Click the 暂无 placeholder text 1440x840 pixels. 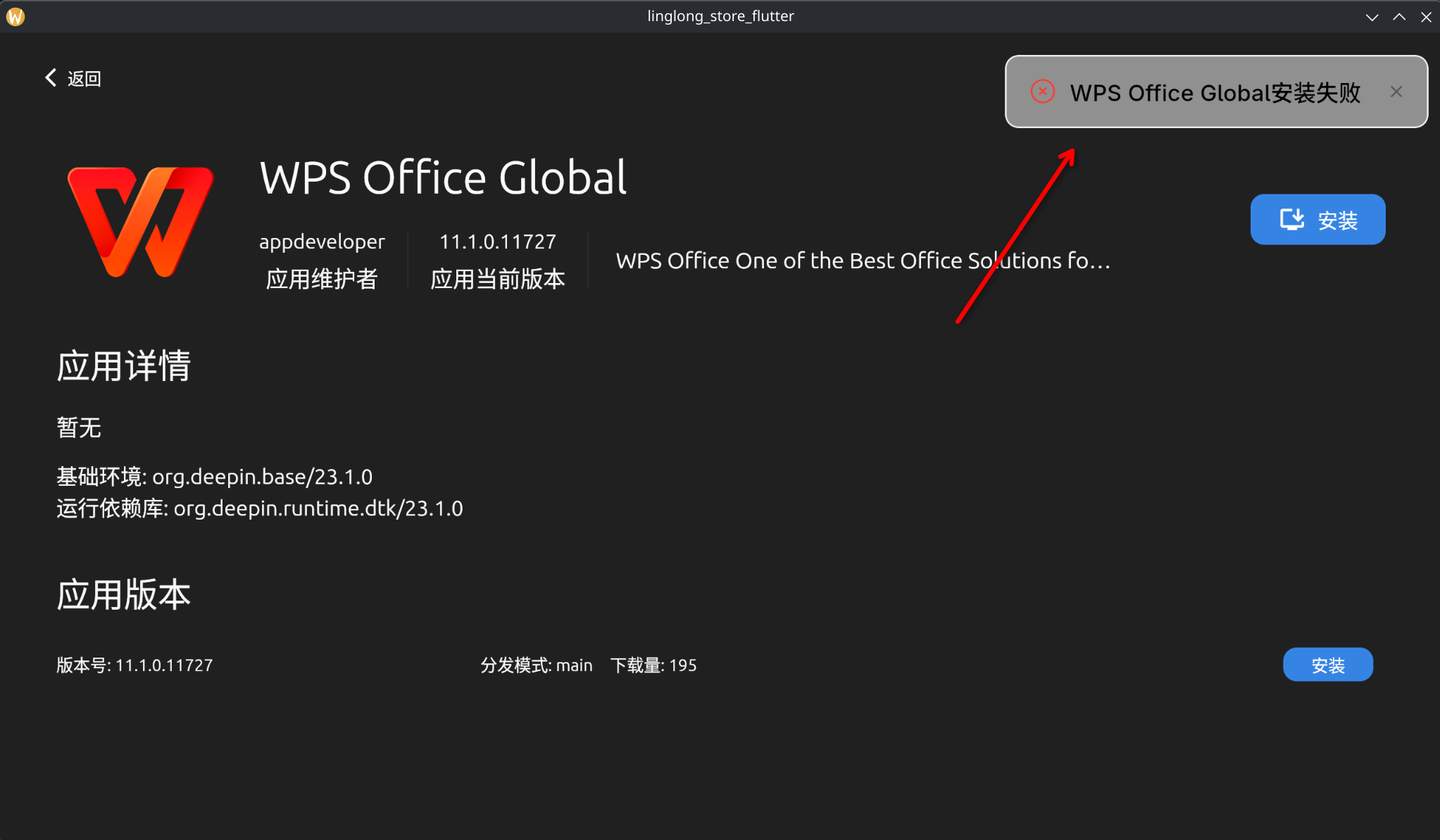tap(79, 427)
